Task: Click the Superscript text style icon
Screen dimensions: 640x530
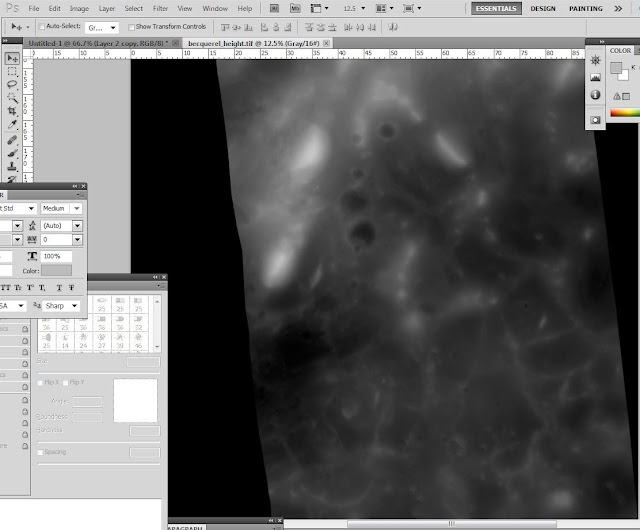Action: click(x=30, y=287)
